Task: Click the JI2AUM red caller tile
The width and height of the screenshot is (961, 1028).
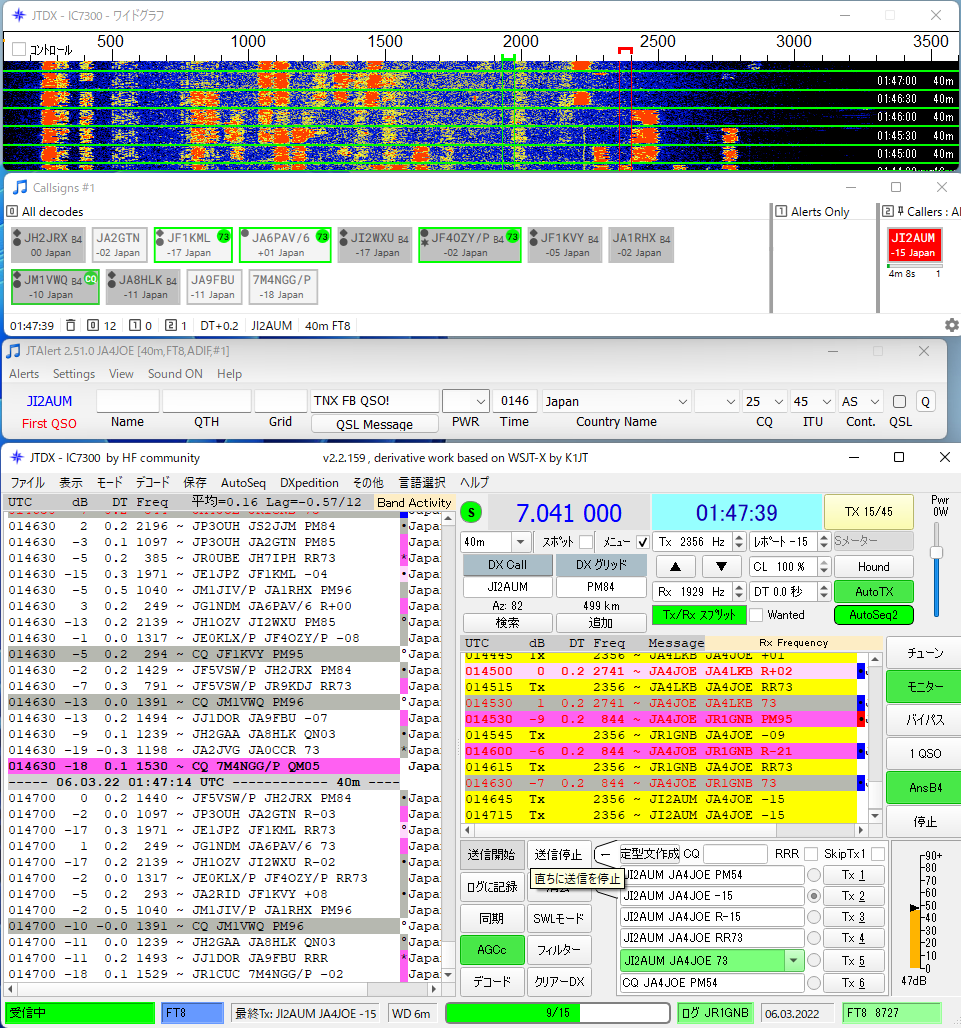Action: click(x=914, y=245)
